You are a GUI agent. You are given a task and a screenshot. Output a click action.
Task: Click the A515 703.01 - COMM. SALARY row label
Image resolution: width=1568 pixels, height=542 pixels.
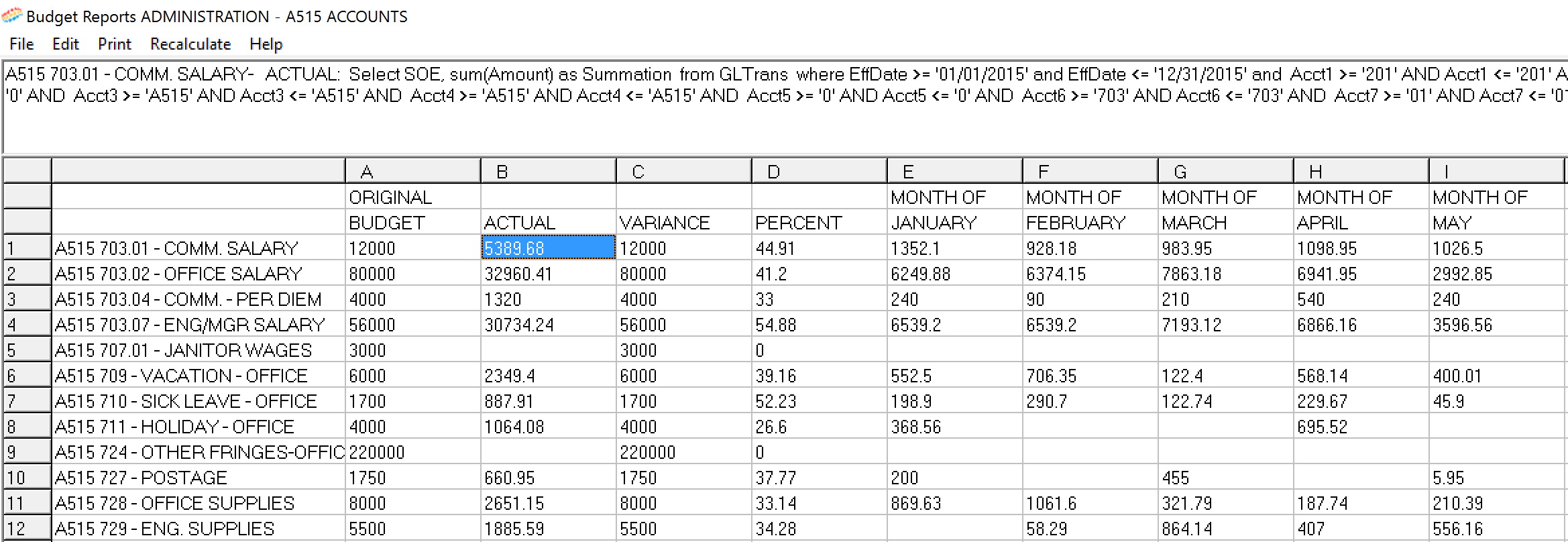click(199, 248)
